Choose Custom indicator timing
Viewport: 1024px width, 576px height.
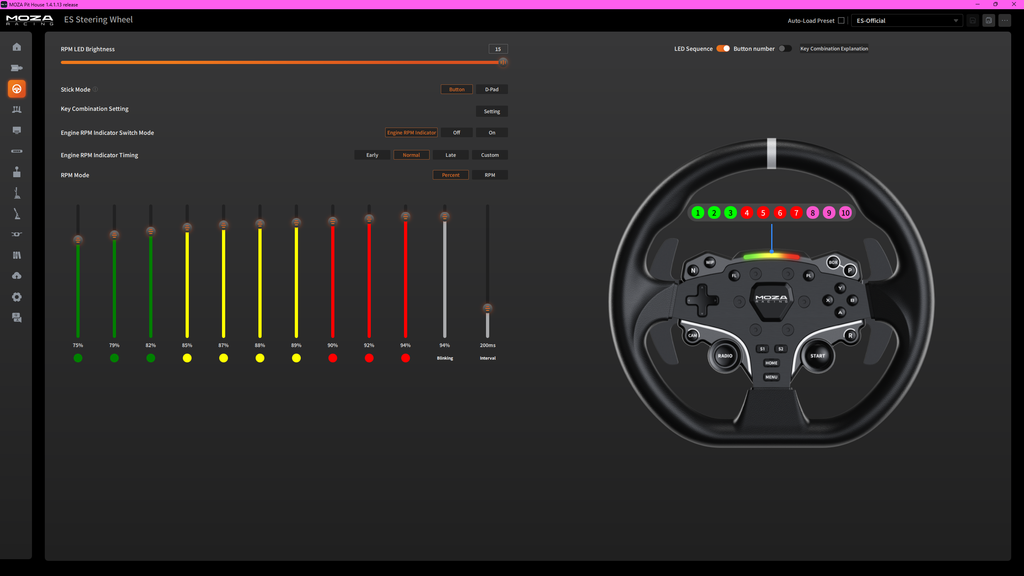(x=490, y=155)
